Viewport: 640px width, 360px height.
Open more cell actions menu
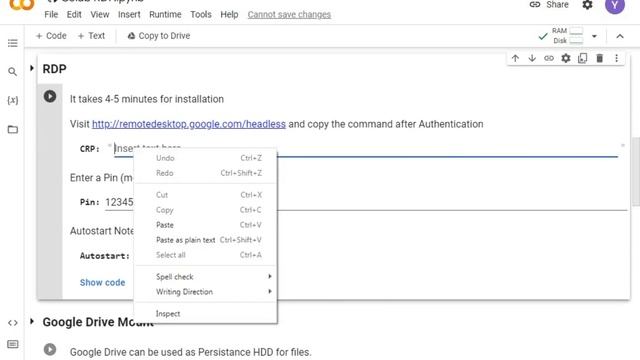(616, 58)
